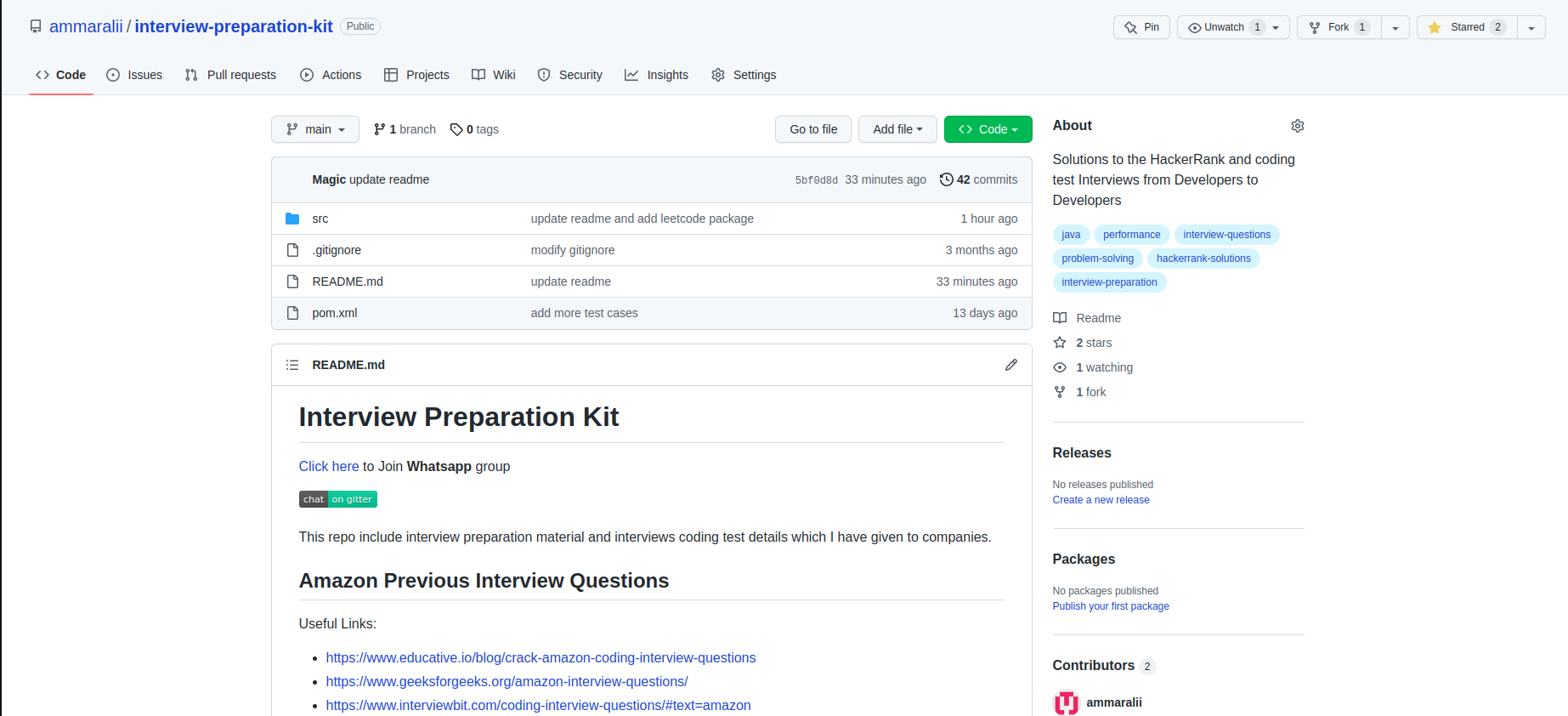Open the Actions tab

click(x=331, y=75)
